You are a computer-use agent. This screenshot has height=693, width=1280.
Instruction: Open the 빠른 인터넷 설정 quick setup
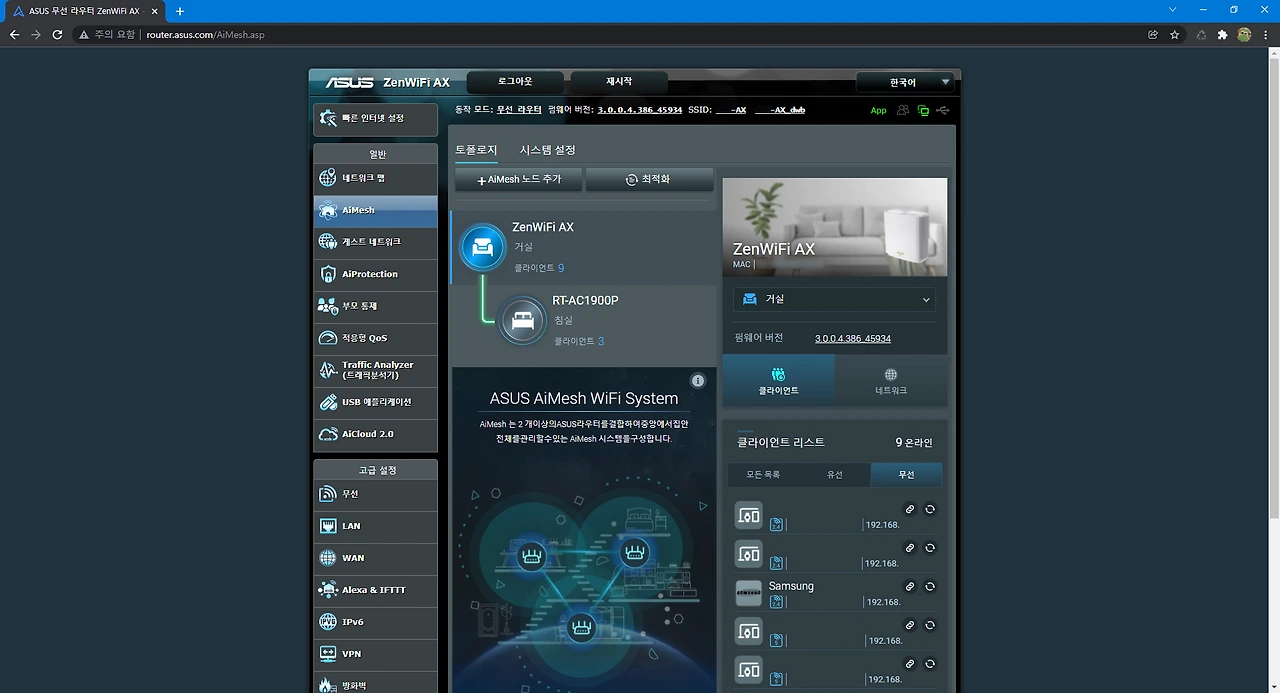(375, 119)
